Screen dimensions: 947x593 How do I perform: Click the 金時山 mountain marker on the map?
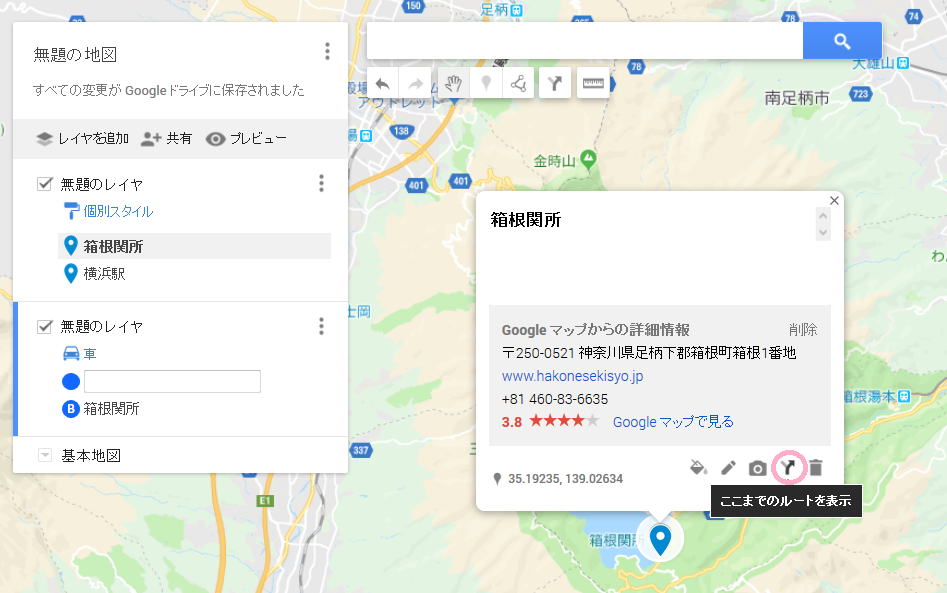coord(588,159)
